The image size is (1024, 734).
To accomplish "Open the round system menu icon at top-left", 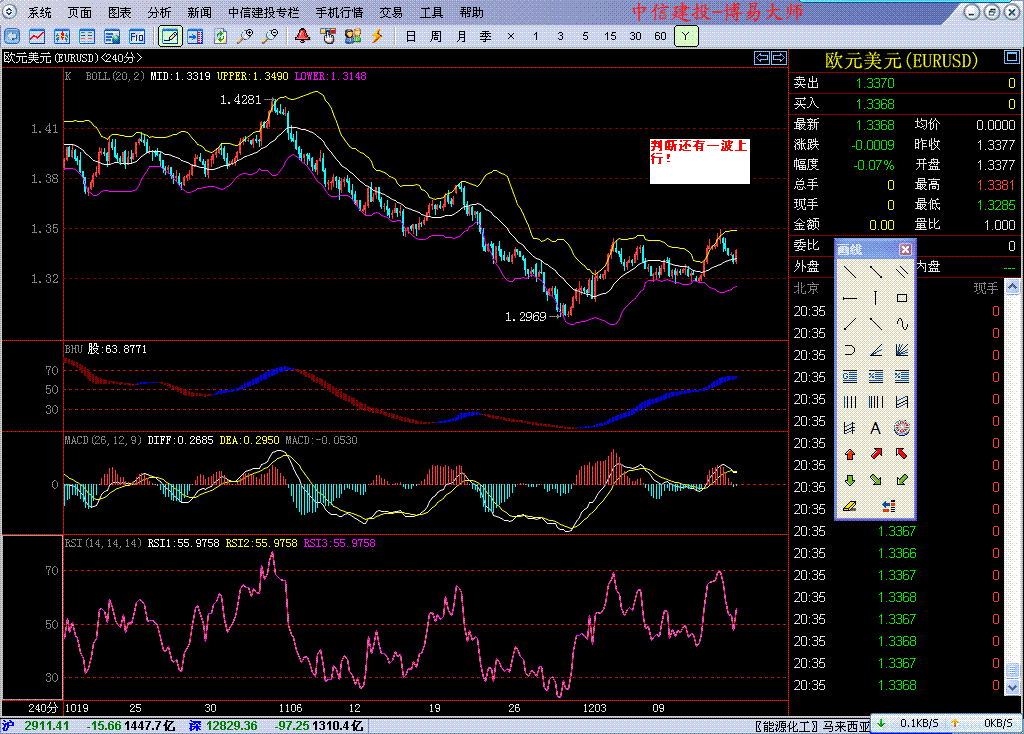I will click(11, 13).
